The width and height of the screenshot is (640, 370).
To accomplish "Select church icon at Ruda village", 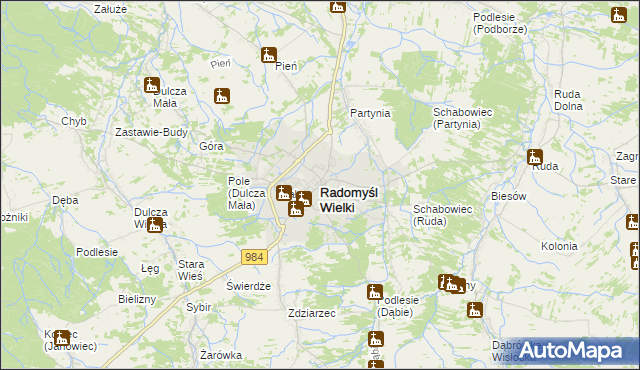I will pos(535,157).
